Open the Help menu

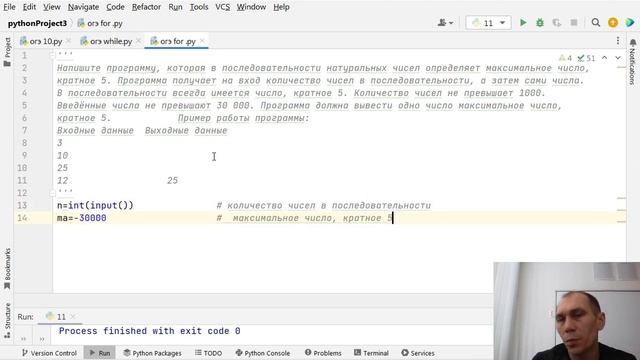[281, 7]
